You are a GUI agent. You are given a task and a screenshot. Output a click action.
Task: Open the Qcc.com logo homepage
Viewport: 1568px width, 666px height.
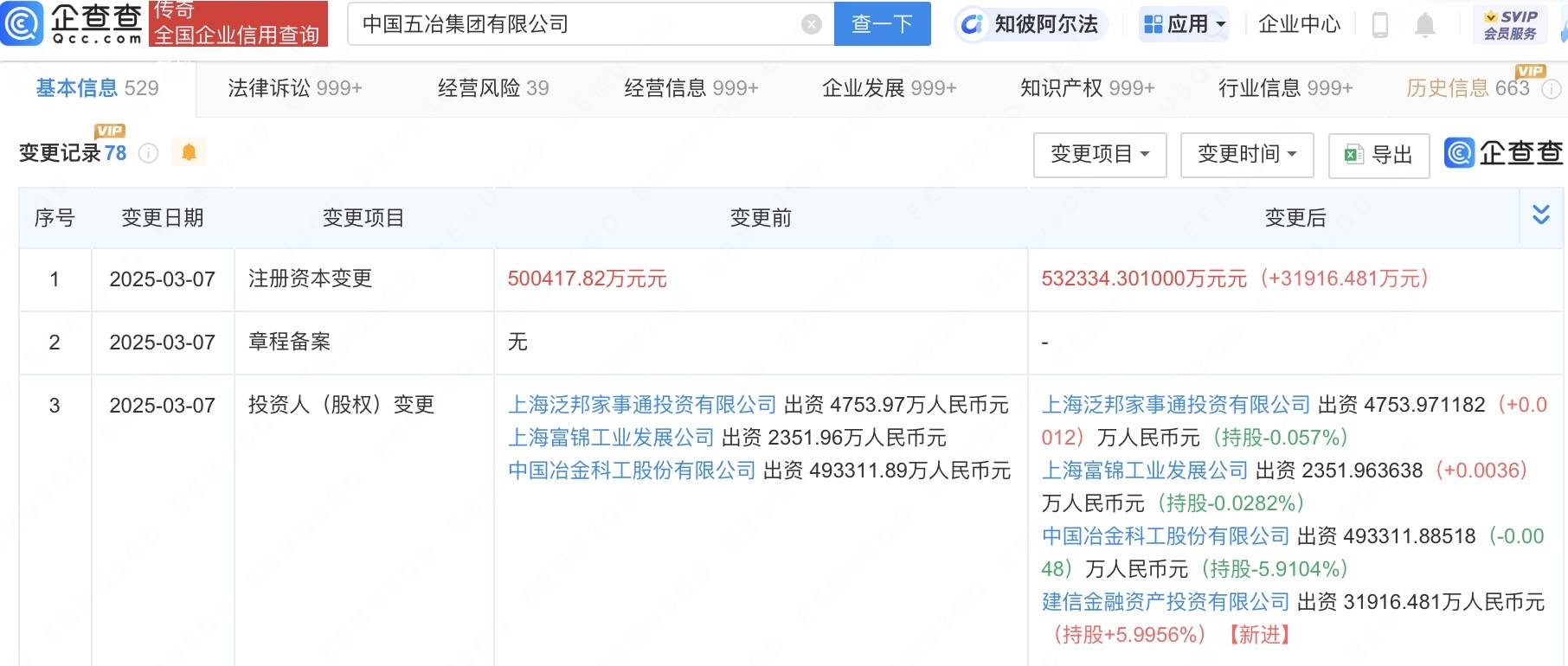(x=73, y=23)
